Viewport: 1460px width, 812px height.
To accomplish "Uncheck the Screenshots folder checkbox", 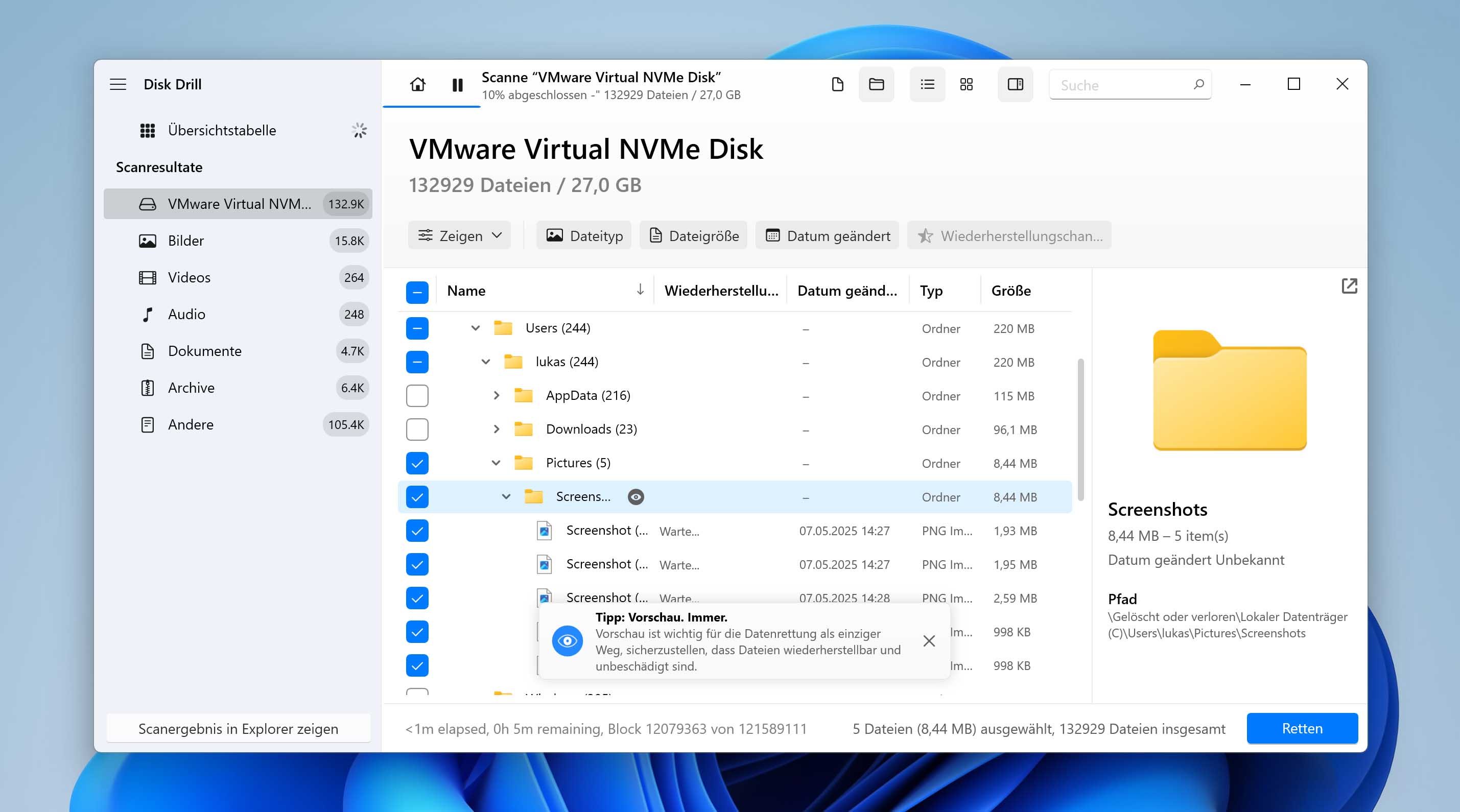I will [x=417, y=497].
